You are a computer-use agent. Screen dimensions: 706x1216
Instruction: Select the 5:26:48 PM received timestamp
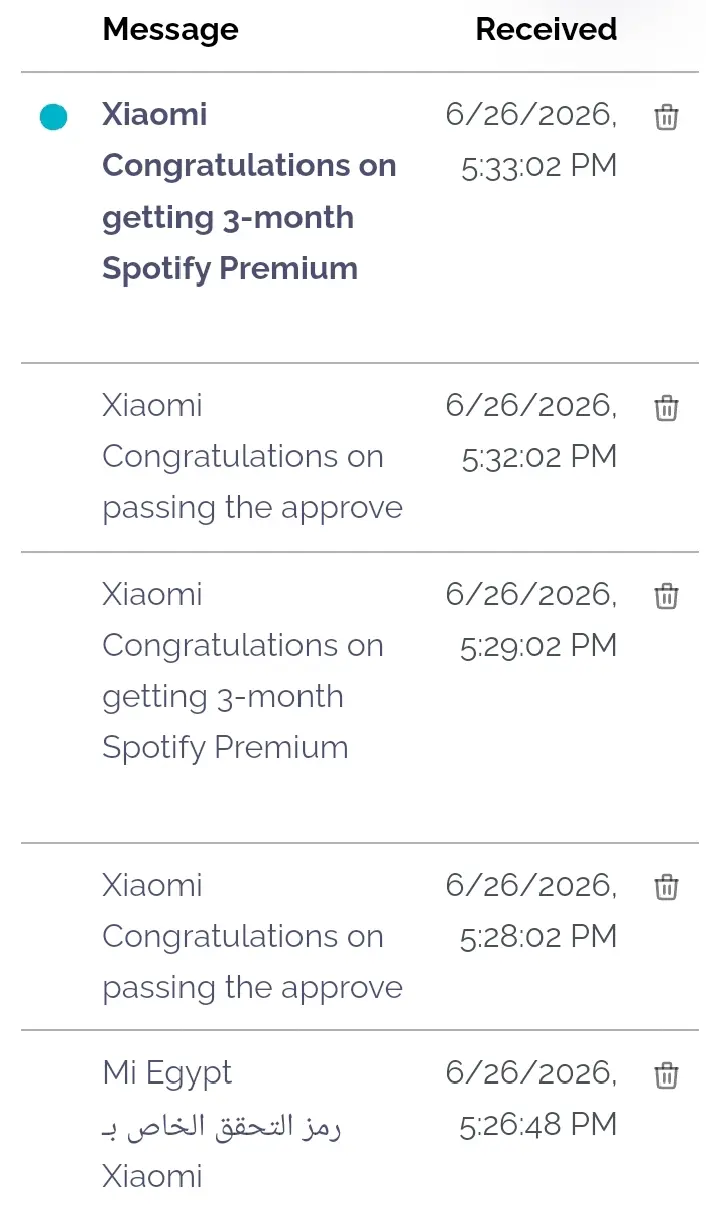(531, 1099)
